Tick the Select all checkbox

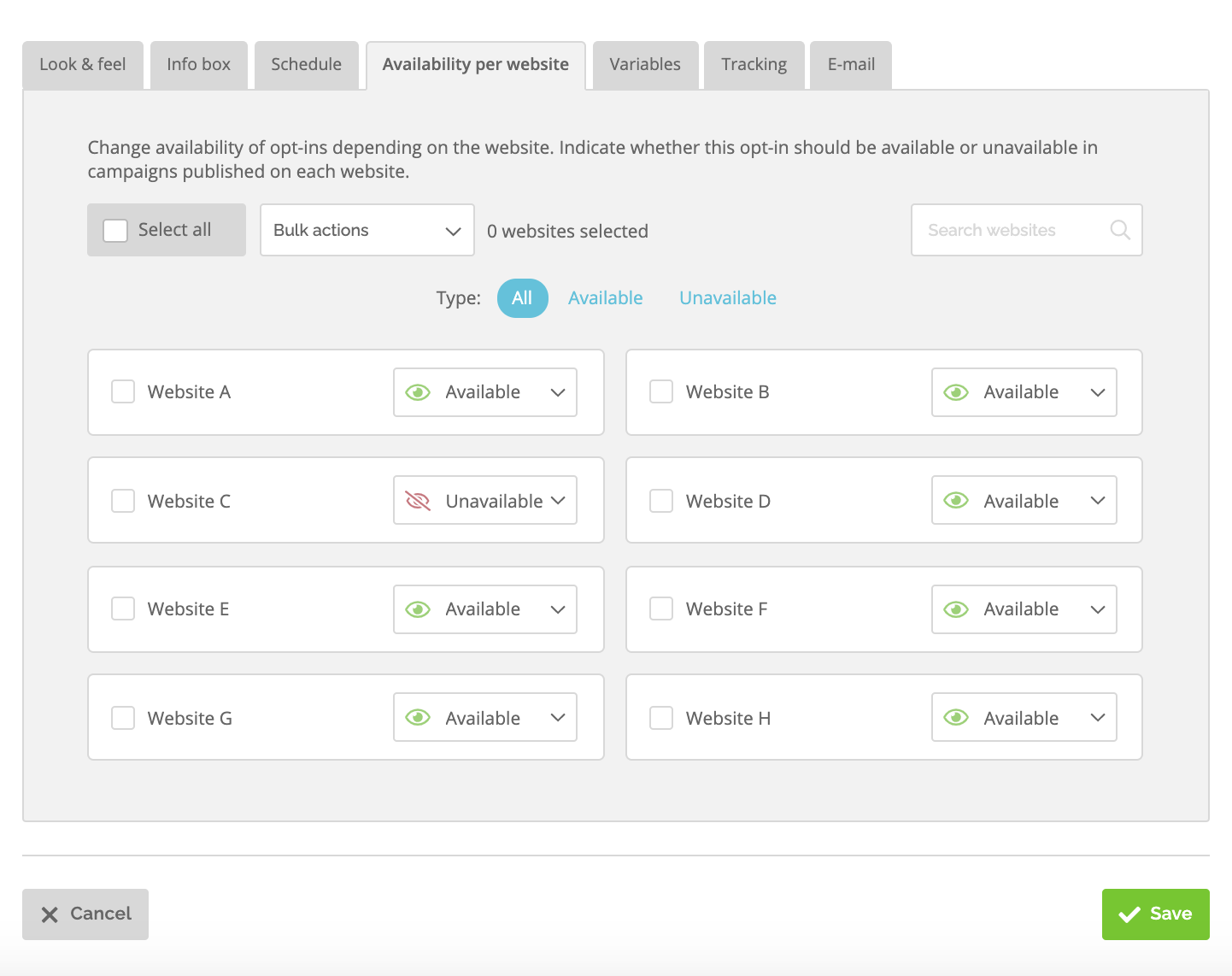coord(115,230)
